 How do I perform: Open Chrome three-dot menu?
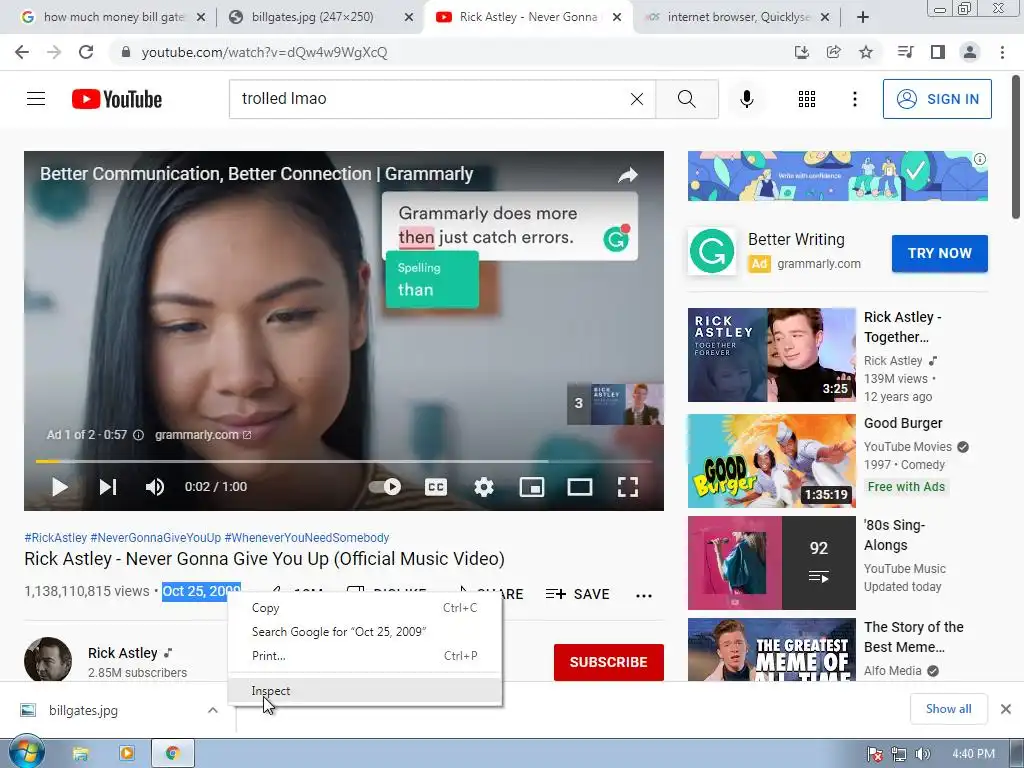click(1002, 52)
